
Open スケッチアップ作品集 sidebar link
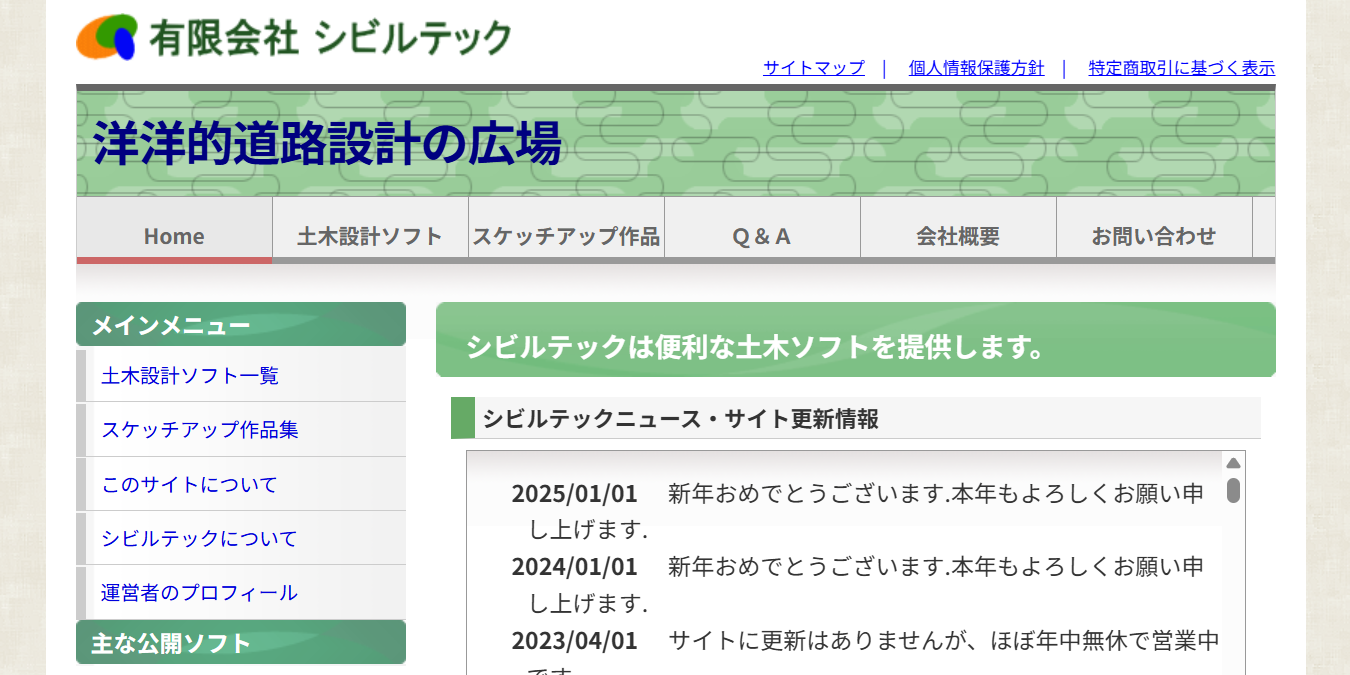point(200,430)
